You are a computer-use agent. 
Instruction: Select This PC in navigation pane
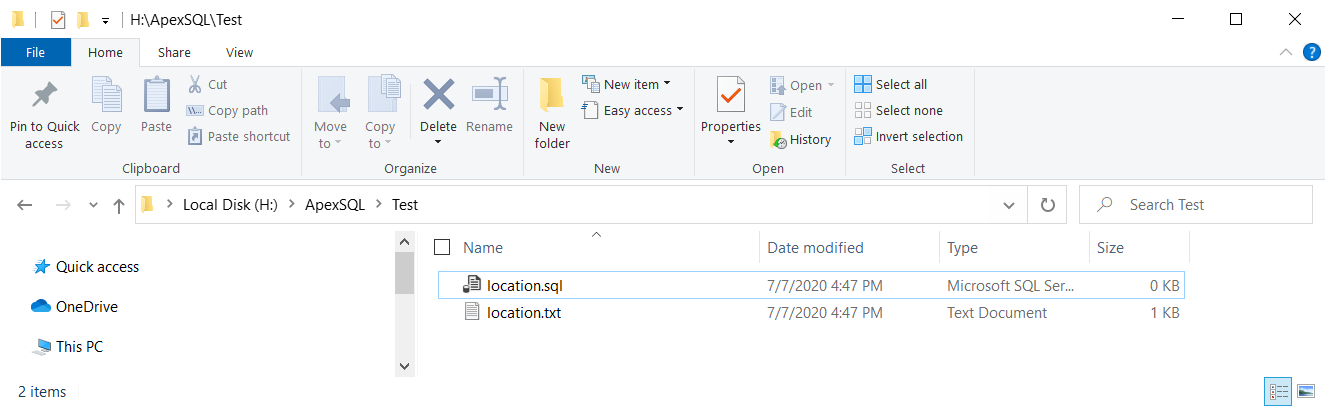pyautogui.click(x=79, y=347)
